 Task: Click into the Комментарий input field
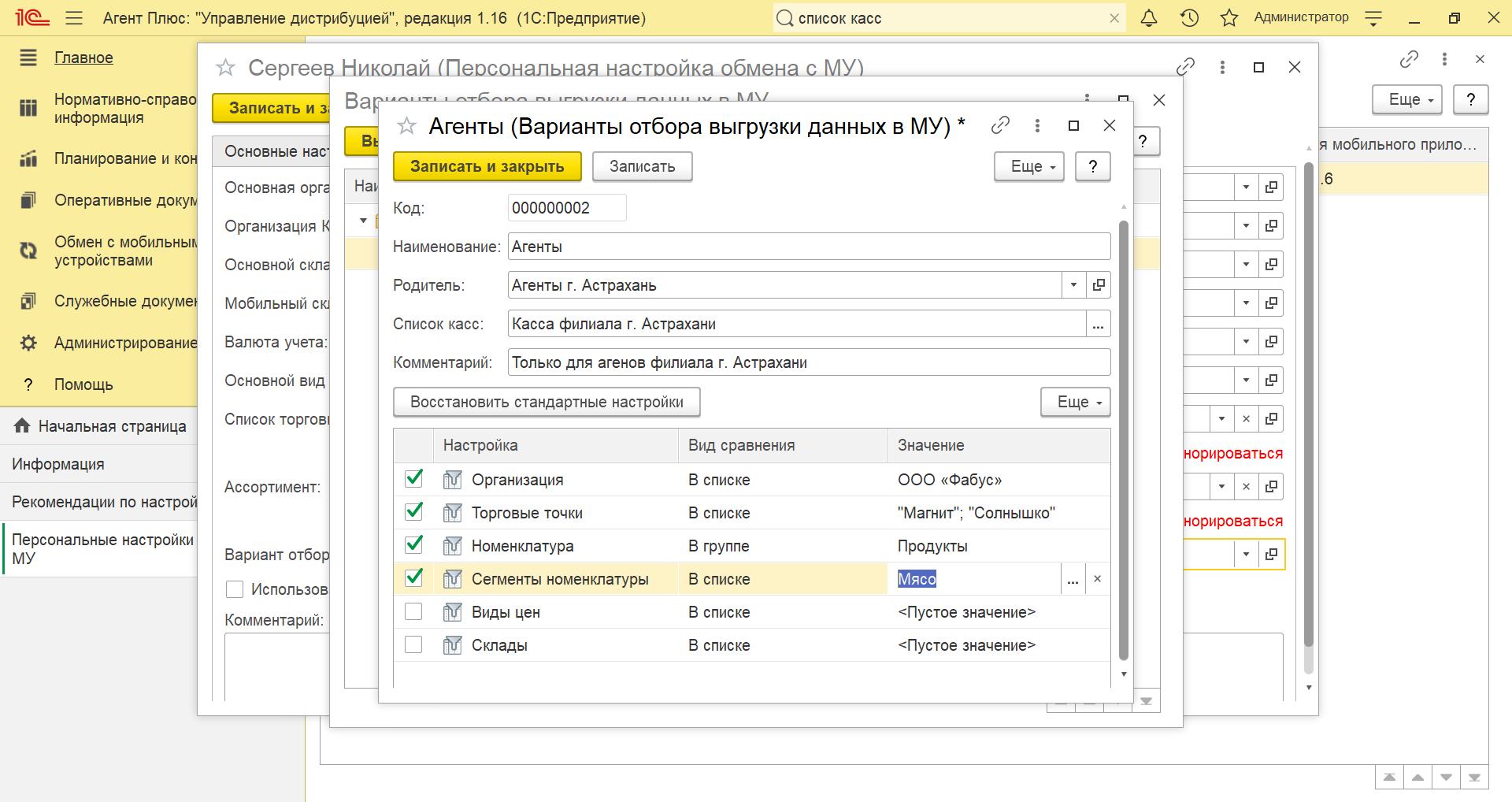tap(809, 362)
